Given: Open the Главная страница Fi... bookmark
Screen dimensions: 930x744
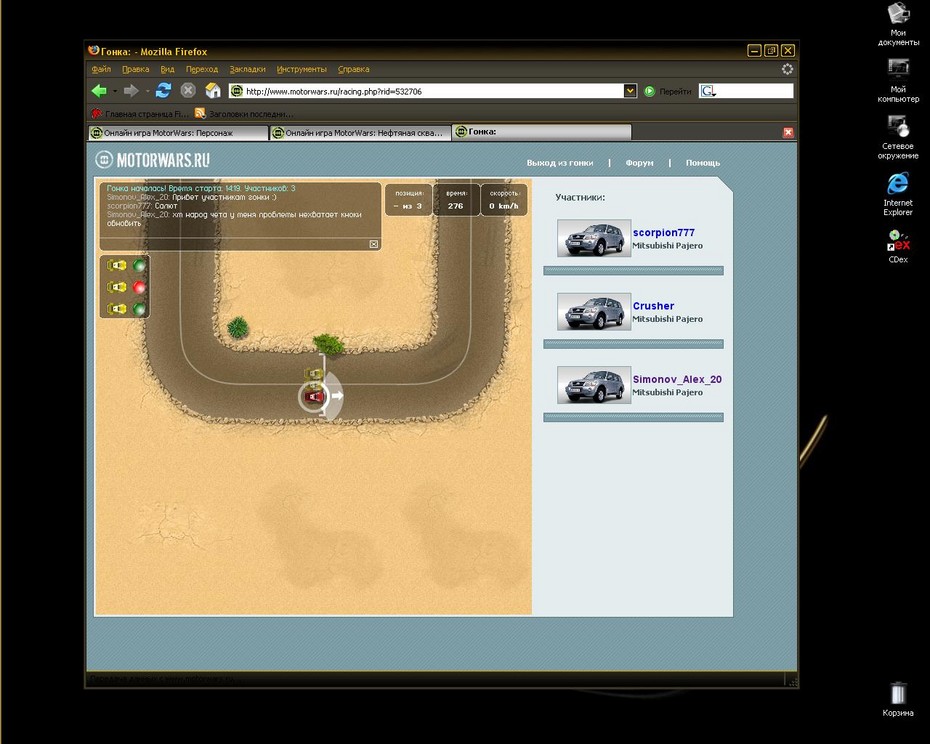Looking at the screenshot, I should (x=140, y=113).
